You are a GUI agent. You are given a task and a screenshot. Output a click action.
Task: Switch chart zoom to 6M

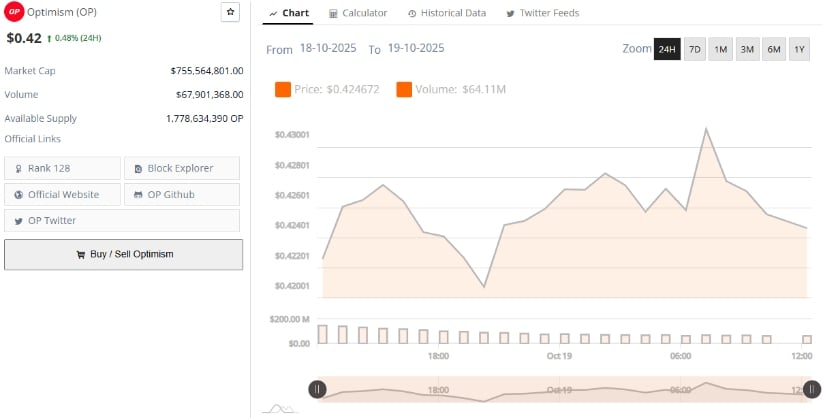pos(773,49)
